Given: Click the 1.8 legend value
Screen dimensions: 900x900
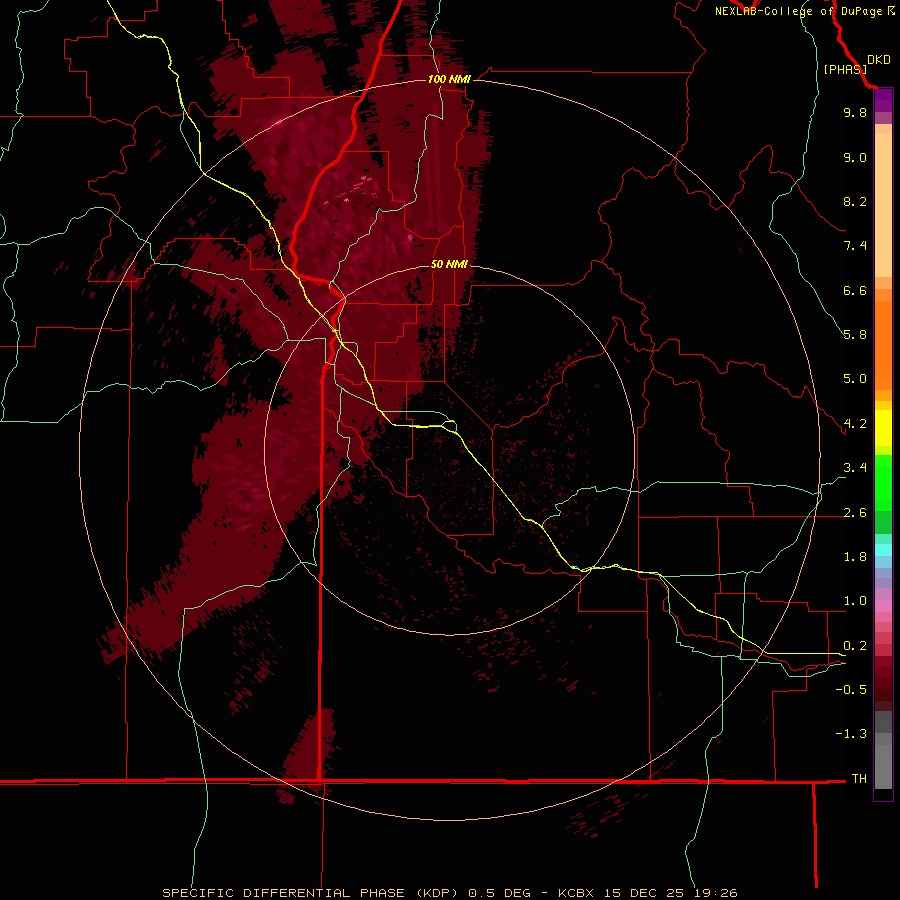Looking at the screenshot, I should pyautogui.click(x=855, y=557).
